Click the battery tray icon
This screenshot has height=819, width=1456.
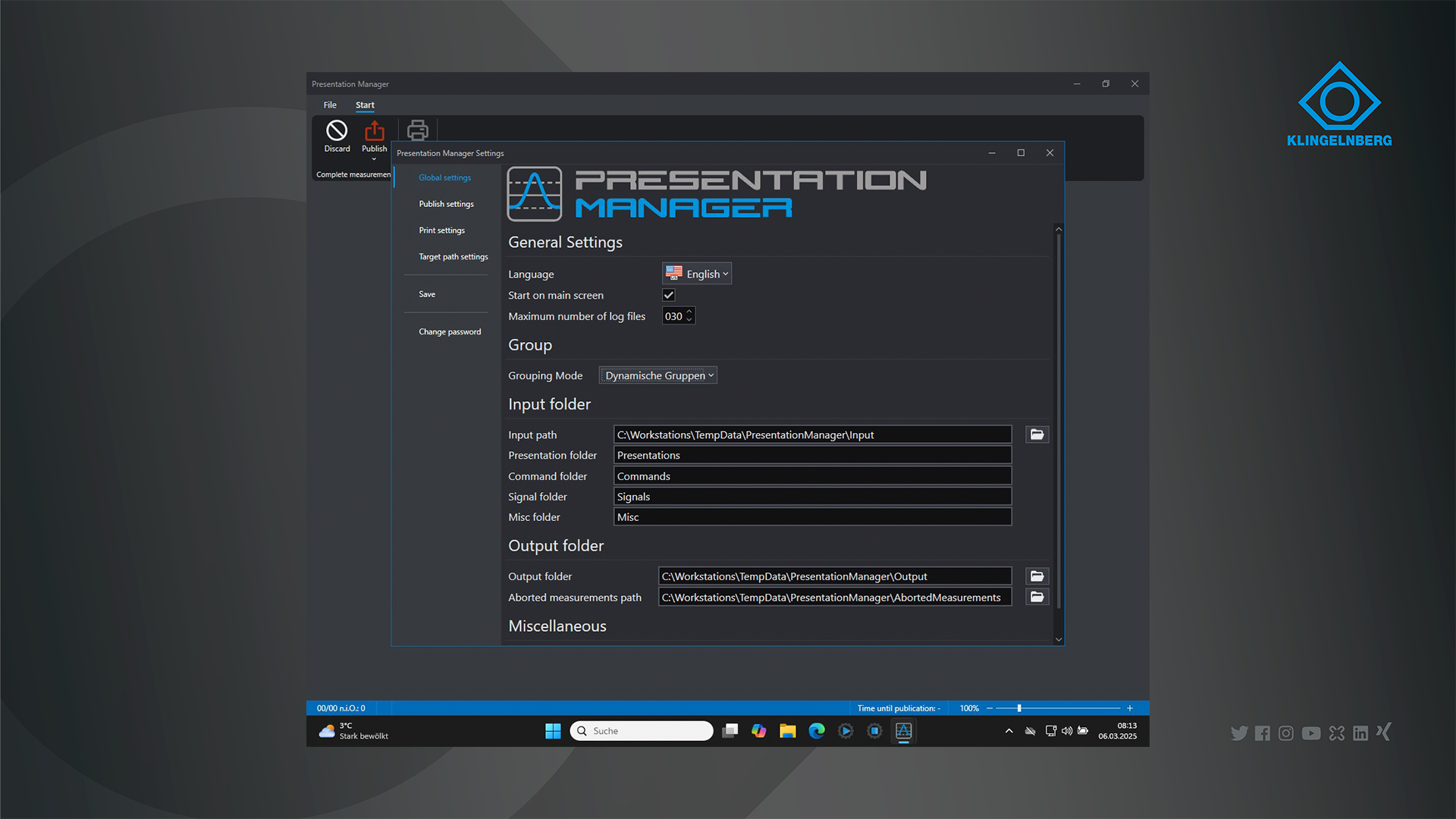click(1083, 731)
